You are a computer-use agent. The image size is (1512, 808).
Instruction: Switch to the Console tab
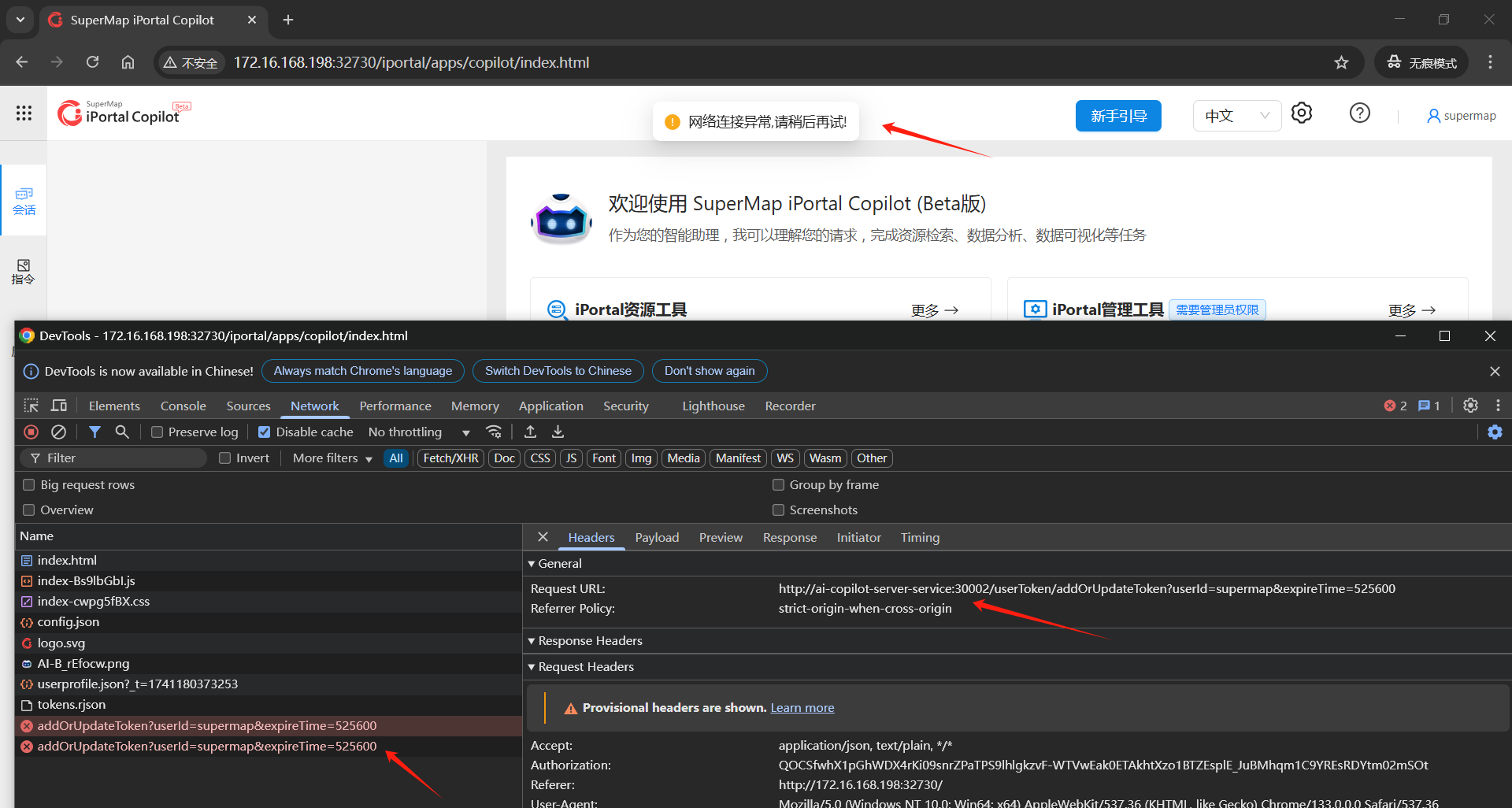[x=183, y=406]
